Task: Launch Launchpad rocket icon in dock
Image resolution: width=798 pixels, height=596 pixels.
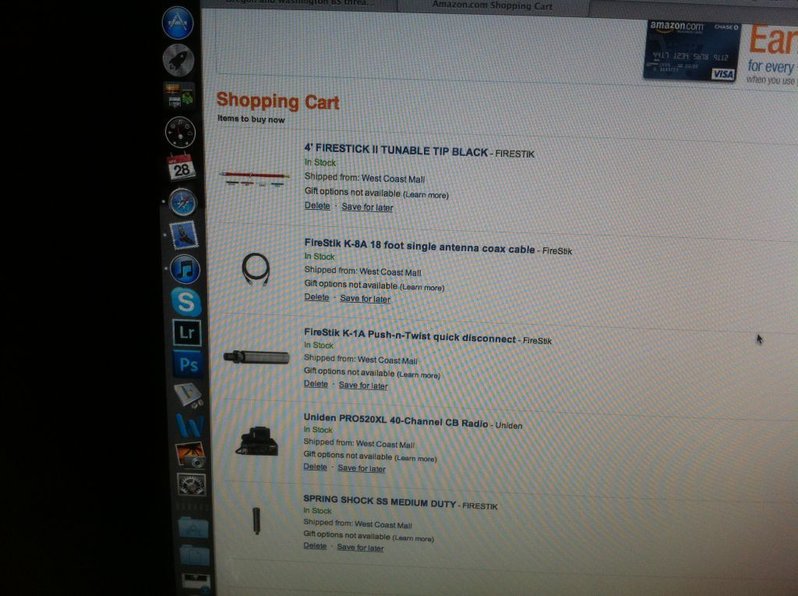Action: coord(179,60)
